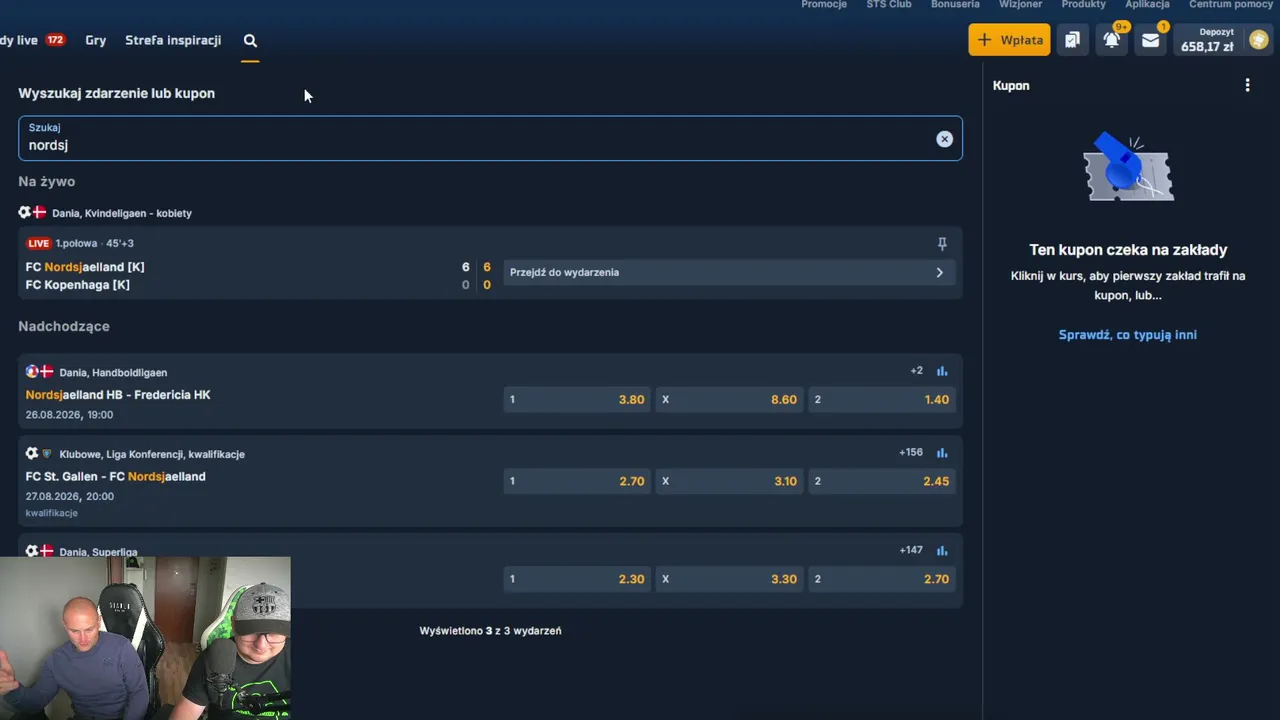
Task: Click the FC Kopenhaga [K] team name
Action: (78, 285)
